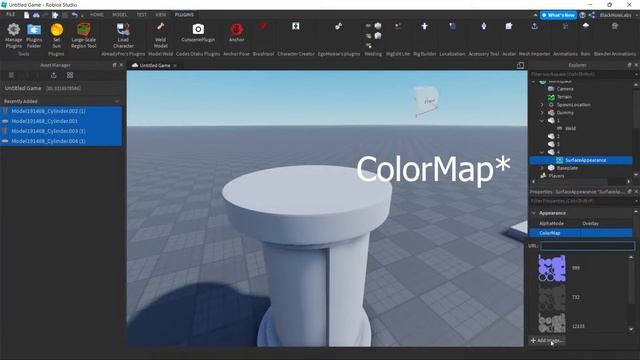Switch to the TEST ribbon tab

142,15
